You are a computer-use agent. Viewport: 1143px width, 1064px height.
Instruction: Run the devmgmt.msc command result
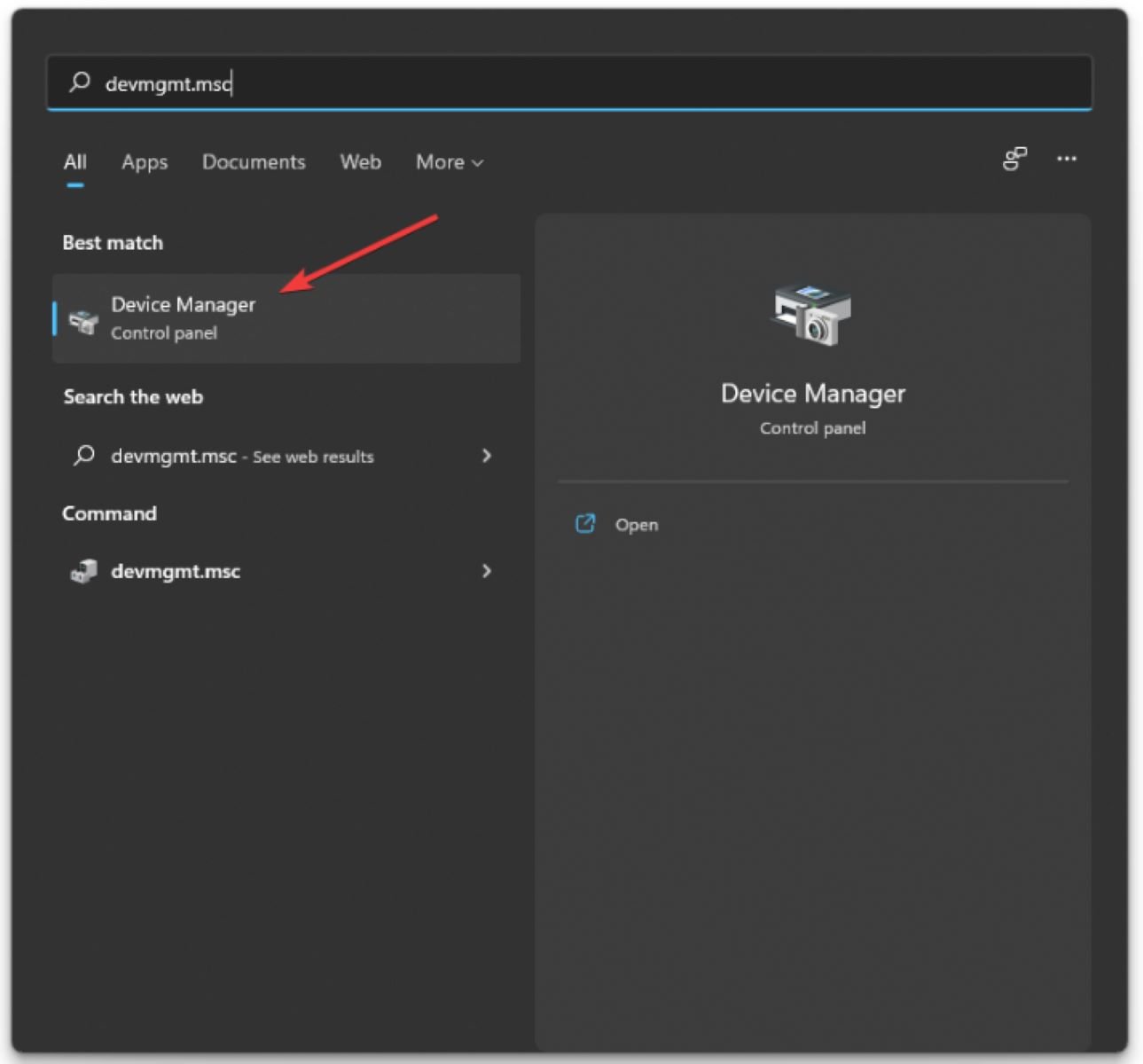tap(286, 571)
